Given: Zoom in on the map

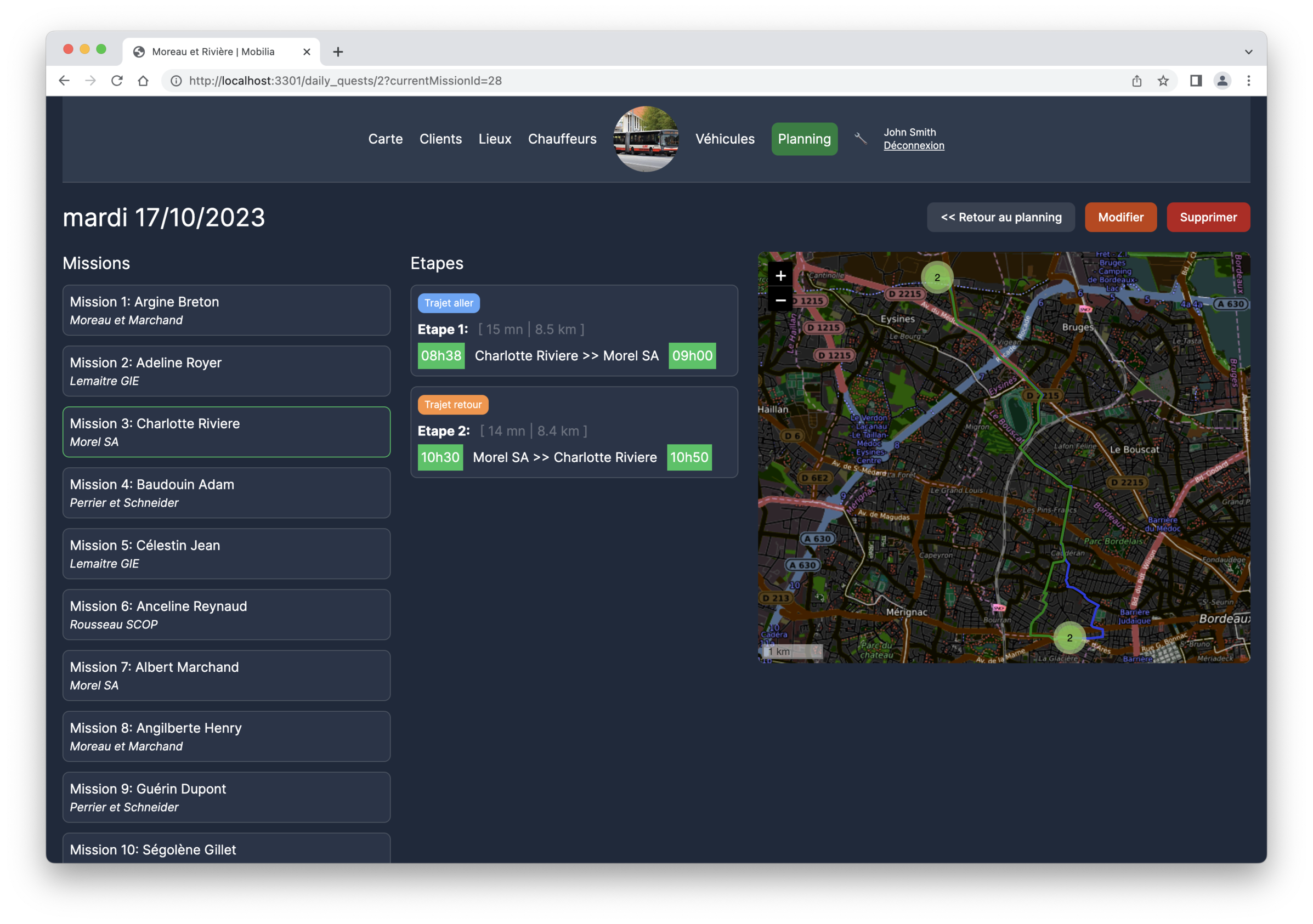Looking at the screenshot, I should (780, 276).
